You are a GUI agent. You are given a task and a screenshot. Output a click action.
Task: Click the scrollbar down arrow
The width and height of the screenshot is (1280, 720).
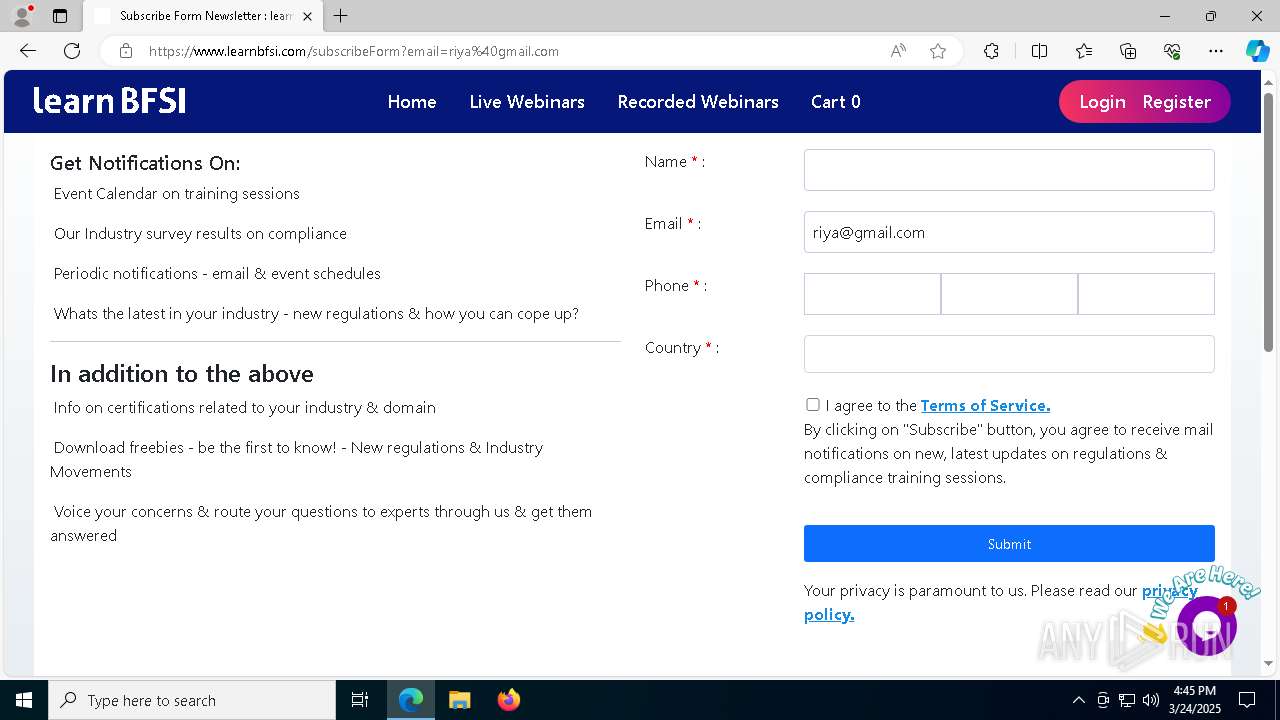(1268, 663)
